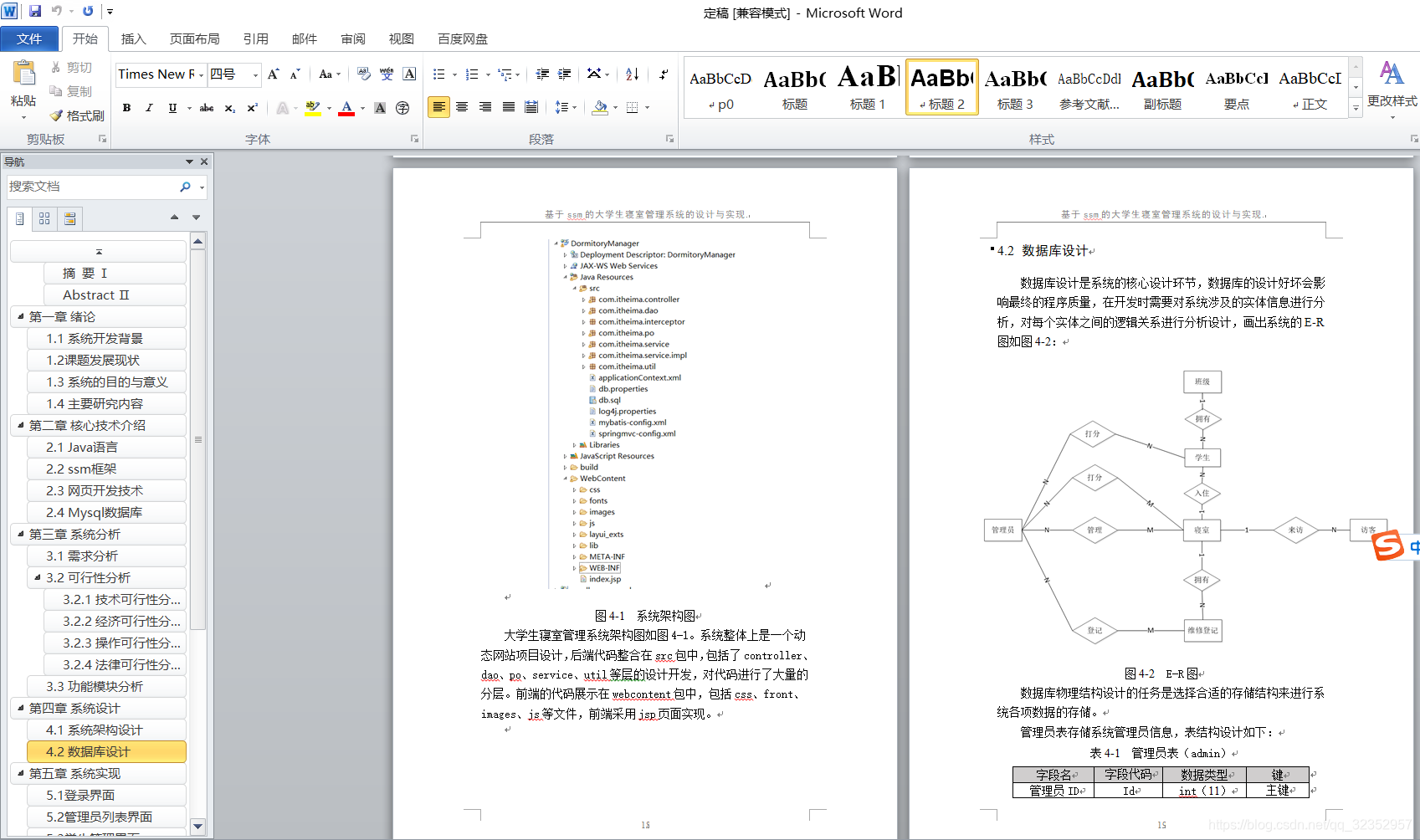Open the font name dropdown (Times New Roman)
This screenshot has width=1420, height=840.
(x=202, y=74)
